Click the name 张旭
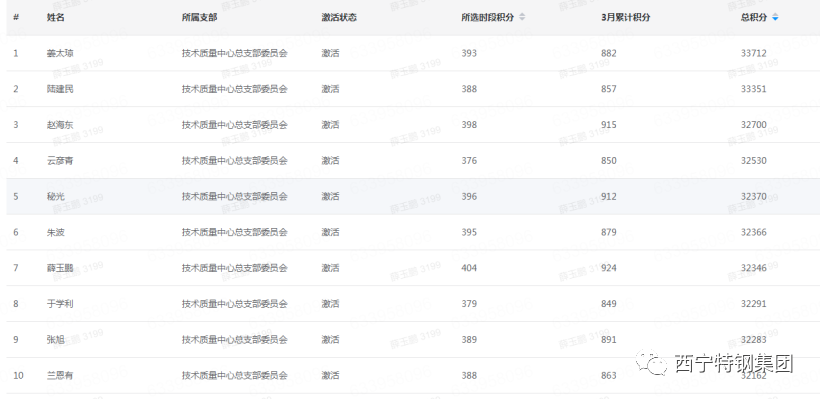 click(55, 340)
